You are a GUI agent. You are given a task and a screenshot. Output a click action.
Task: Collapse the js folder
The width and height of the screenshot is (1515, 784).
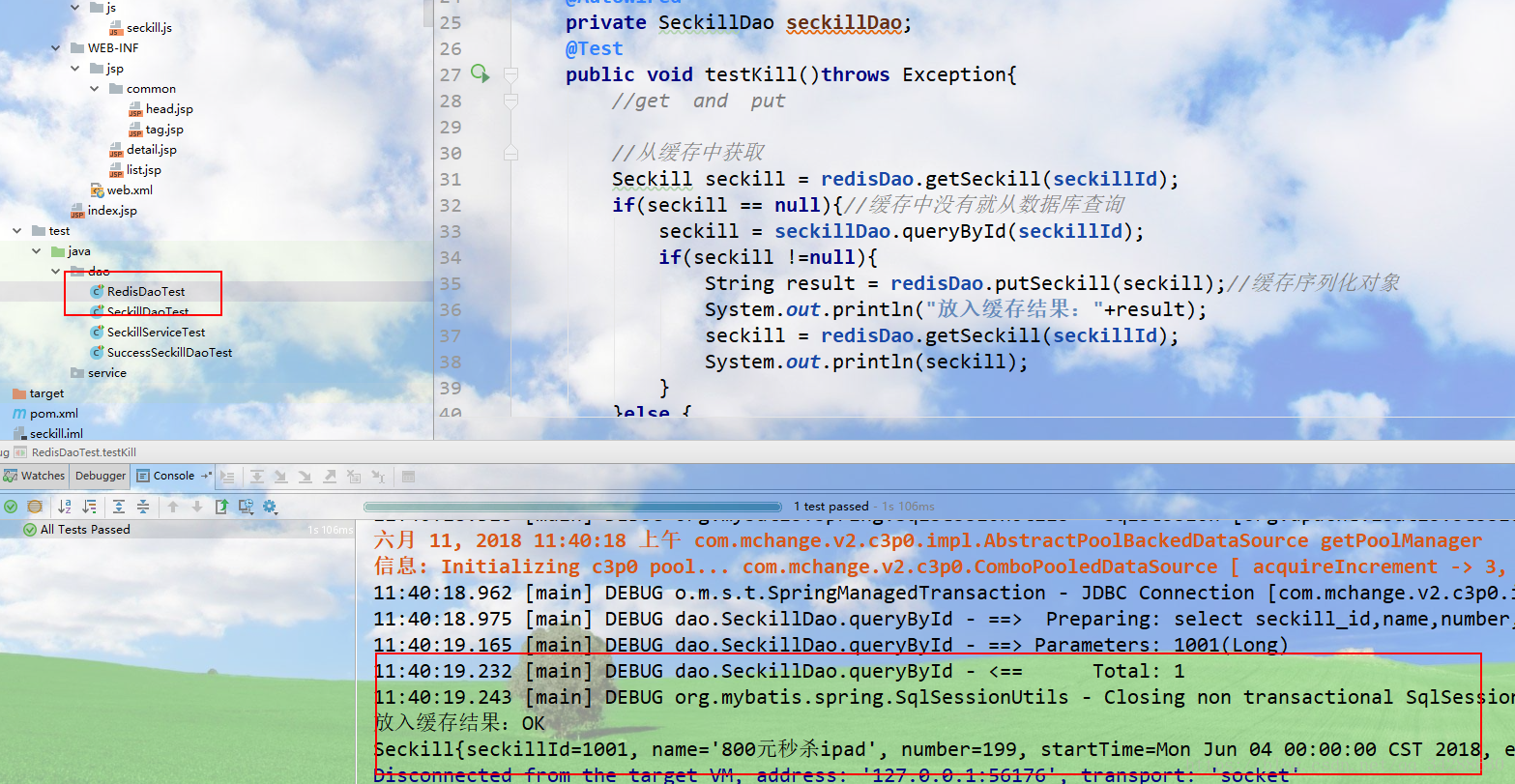[76, 8]
